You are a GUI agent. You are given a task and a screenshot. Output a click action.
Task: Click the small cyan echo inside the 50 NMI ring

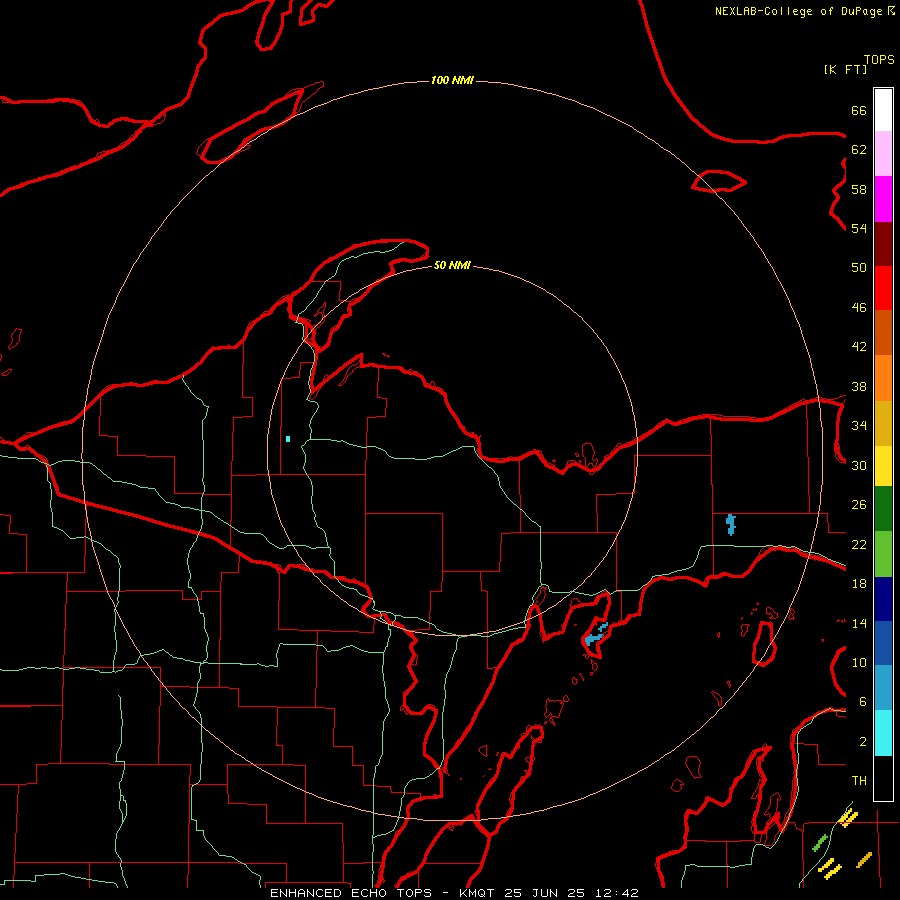pyautogui.click(x=288, y=439)
